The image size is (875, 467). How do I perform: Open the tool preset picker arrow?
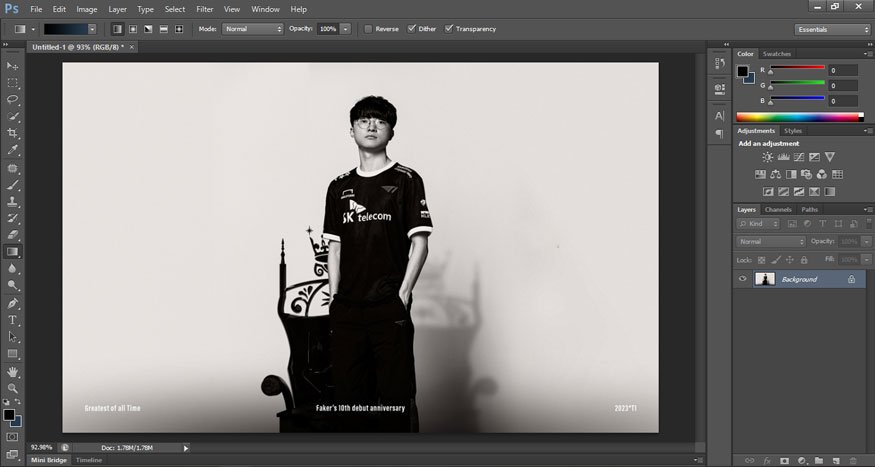[x=33, y=29]
